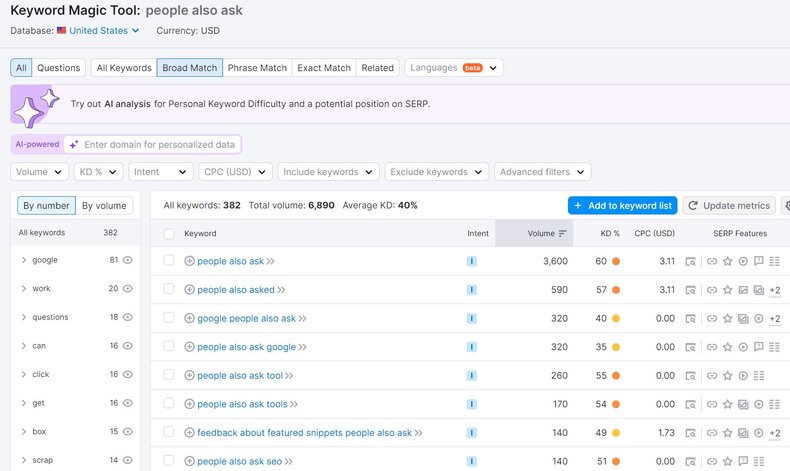Open SERP view icon for 'people also asked'
Screen dimensions: 790x471
coord(690,290)
